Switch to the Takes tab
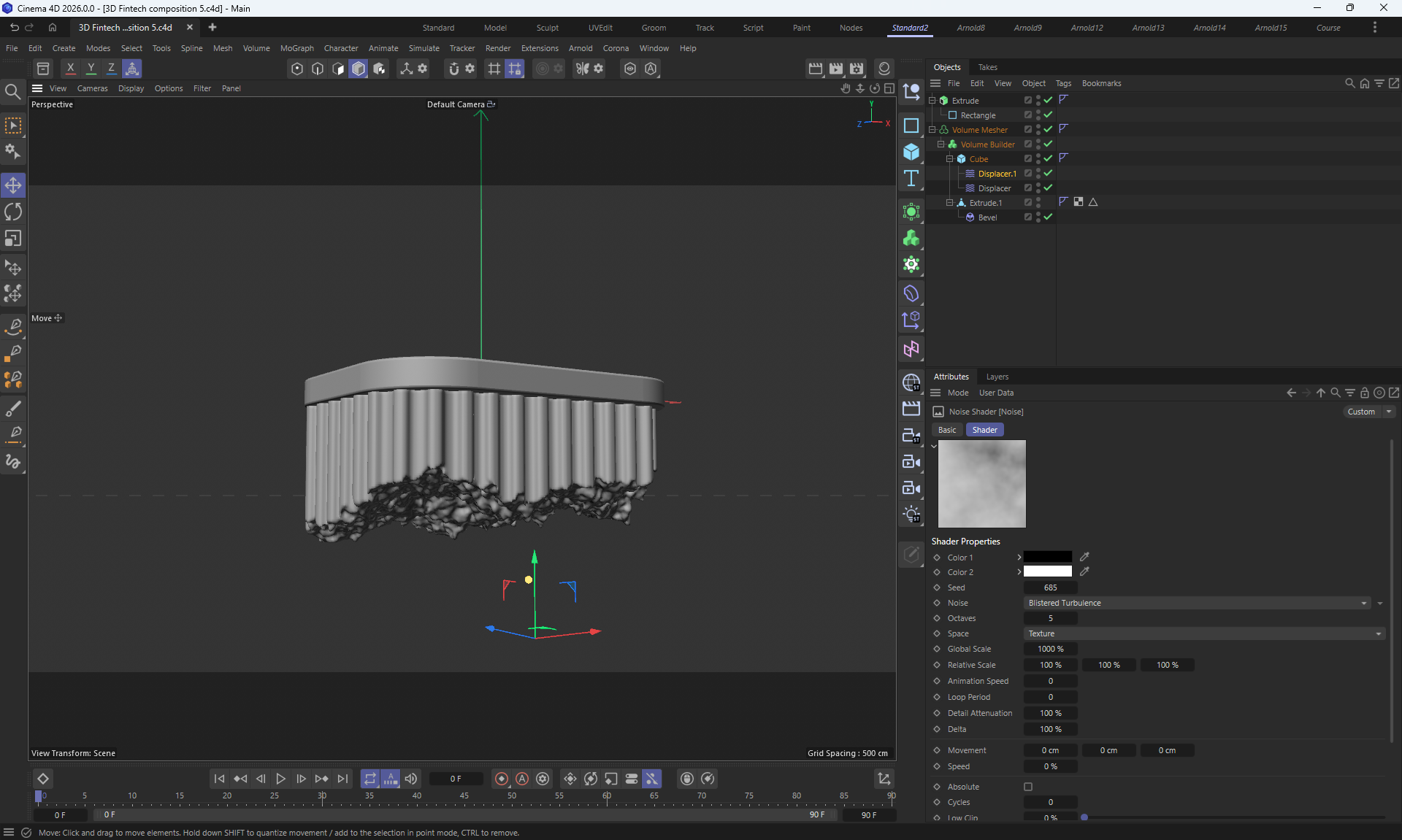This screenshot has width=1402, height=840. click(987, 67)
